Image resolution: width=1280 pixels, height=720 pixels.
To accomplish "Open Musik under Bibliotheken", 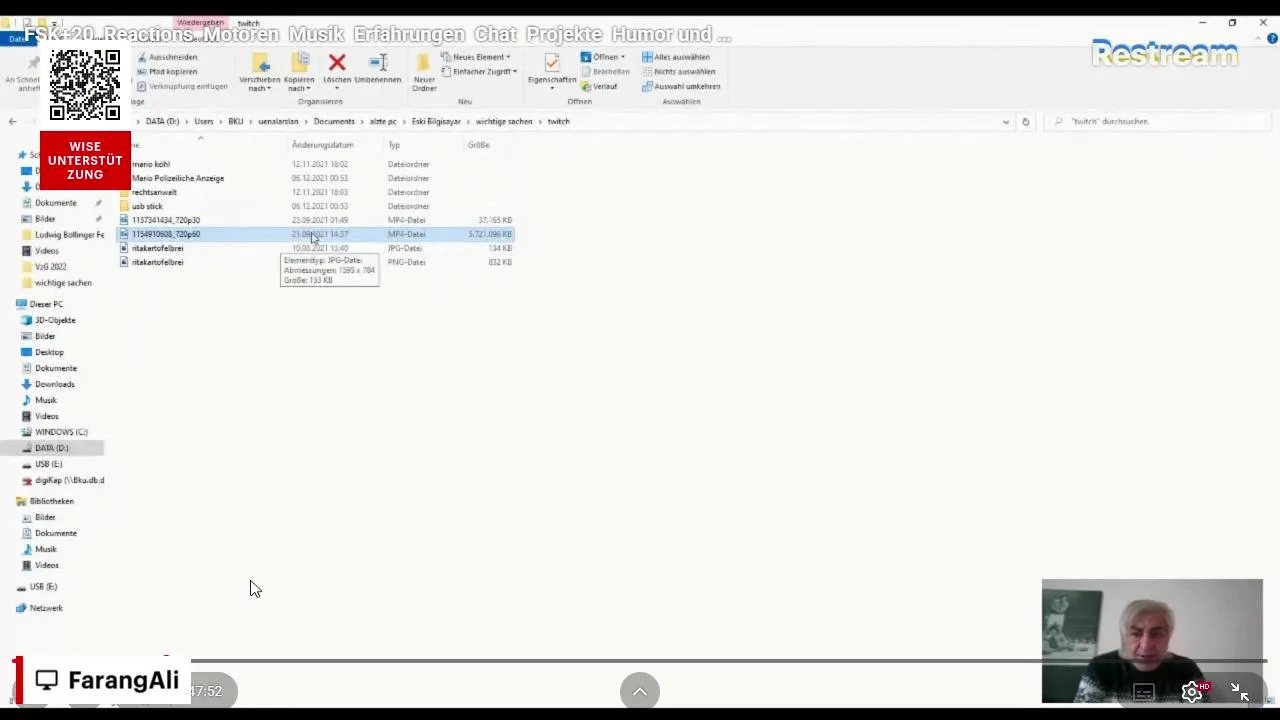I will pyautogui.click(x=39, y=549).
